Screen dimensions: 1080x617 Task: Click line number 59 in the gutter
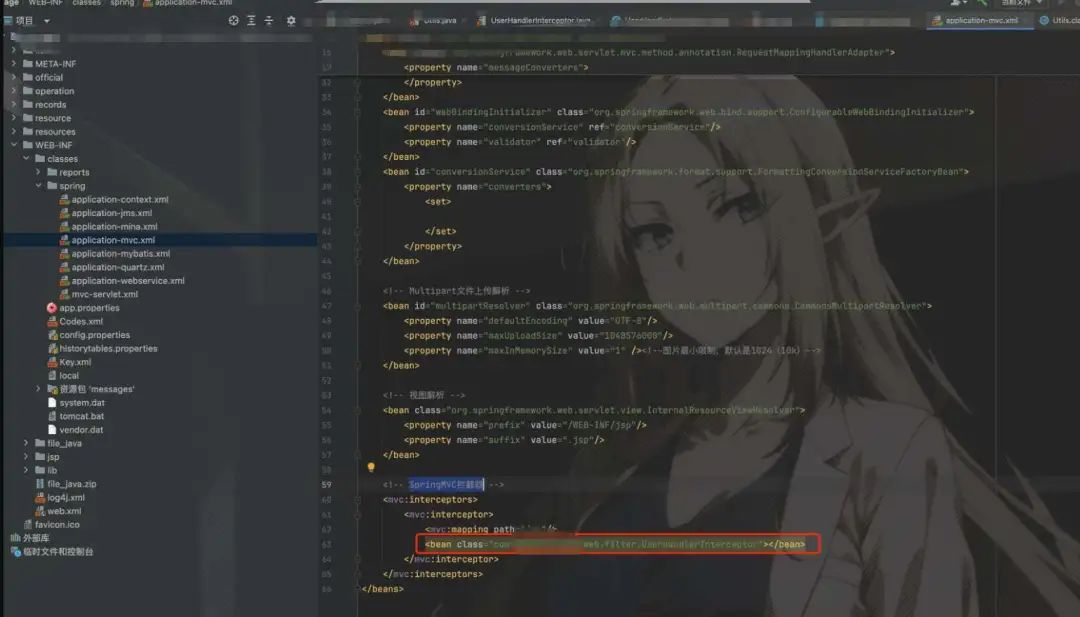pos(326,485)
